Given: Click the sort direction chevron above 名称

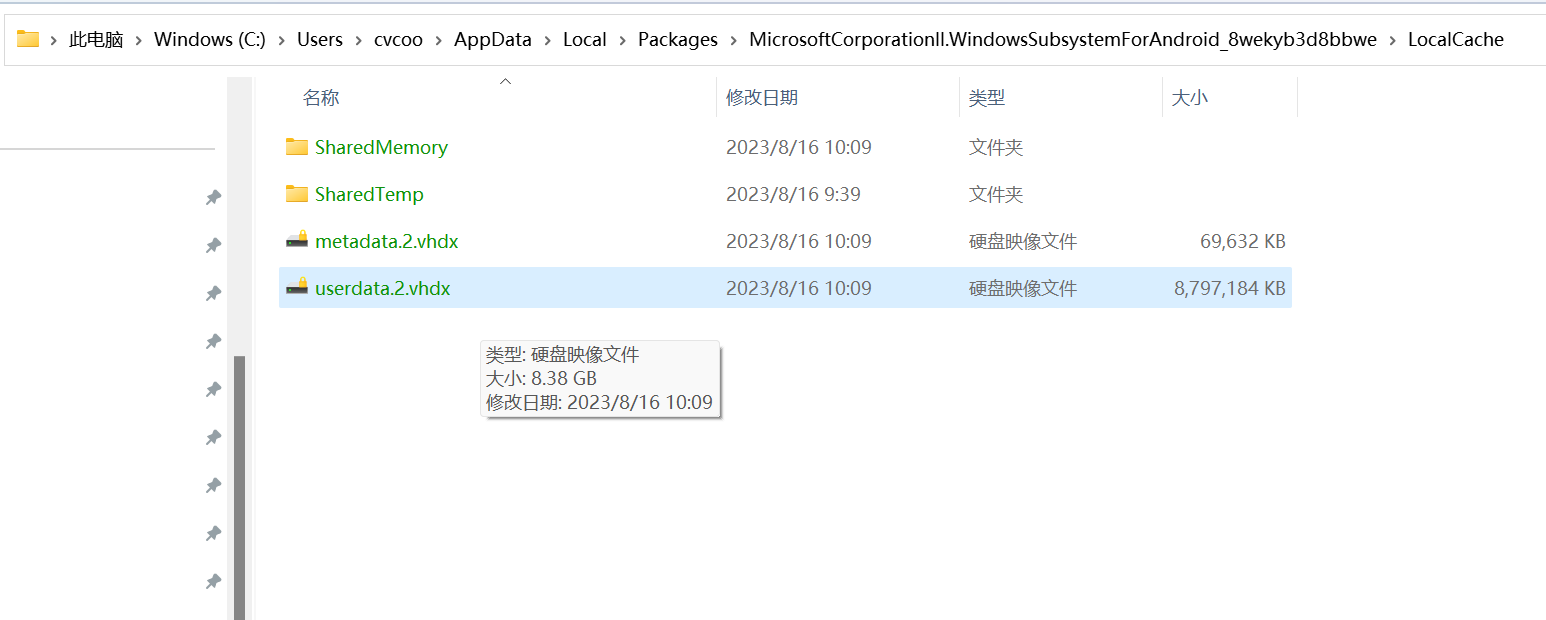Looking at the screenshot, I should tap(506, 80).
